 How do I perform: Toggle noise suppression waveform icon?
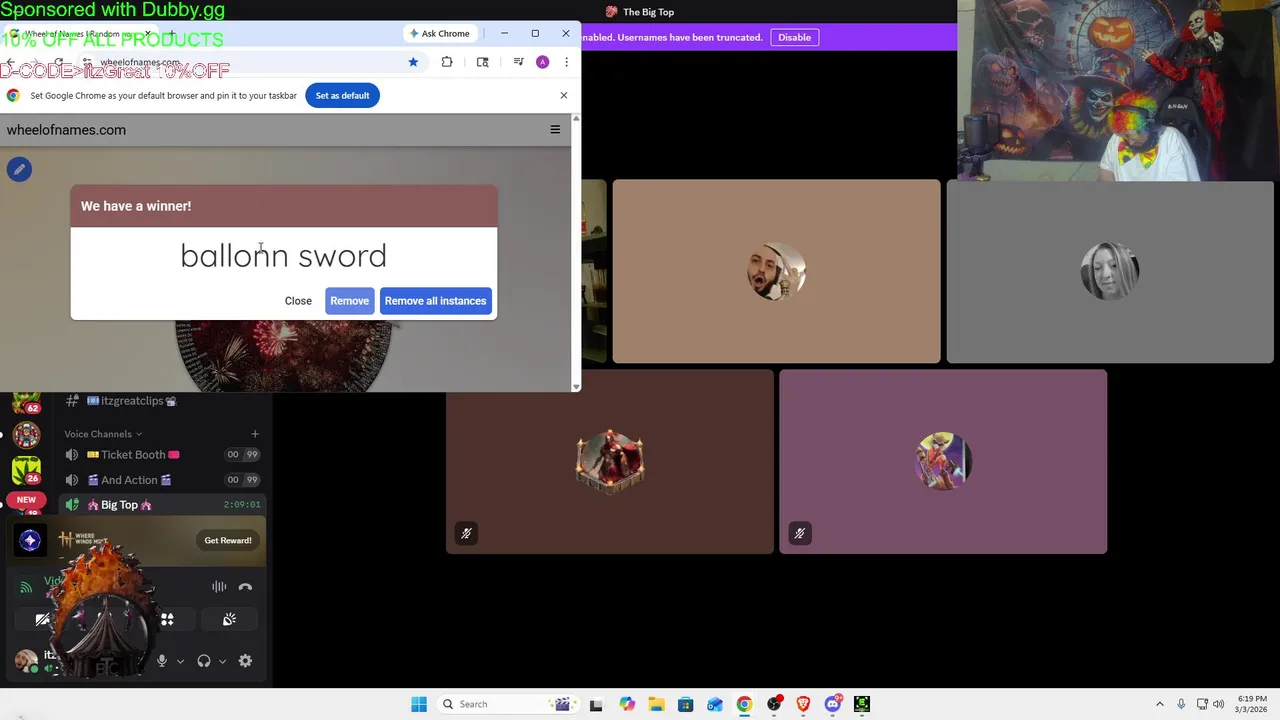coord(219,587)
